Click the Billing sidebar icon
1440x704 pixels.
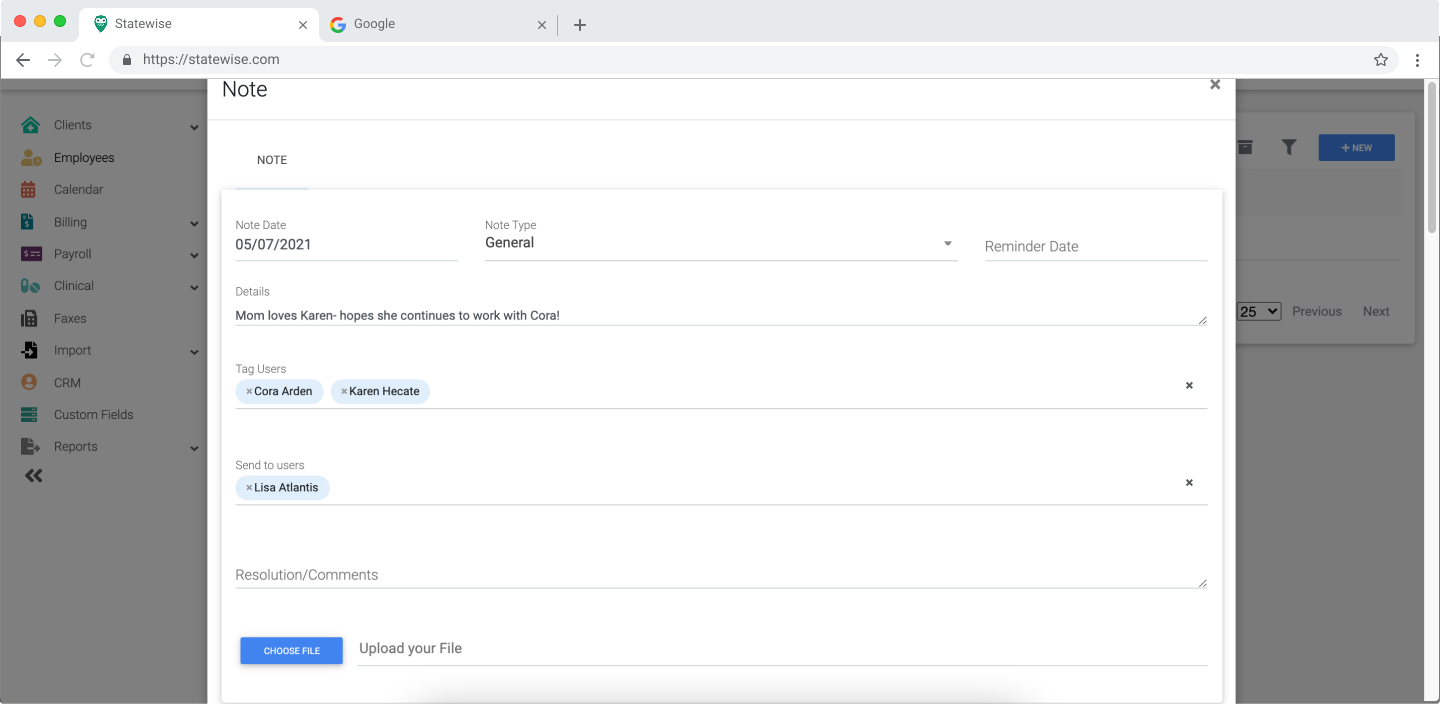29,222
